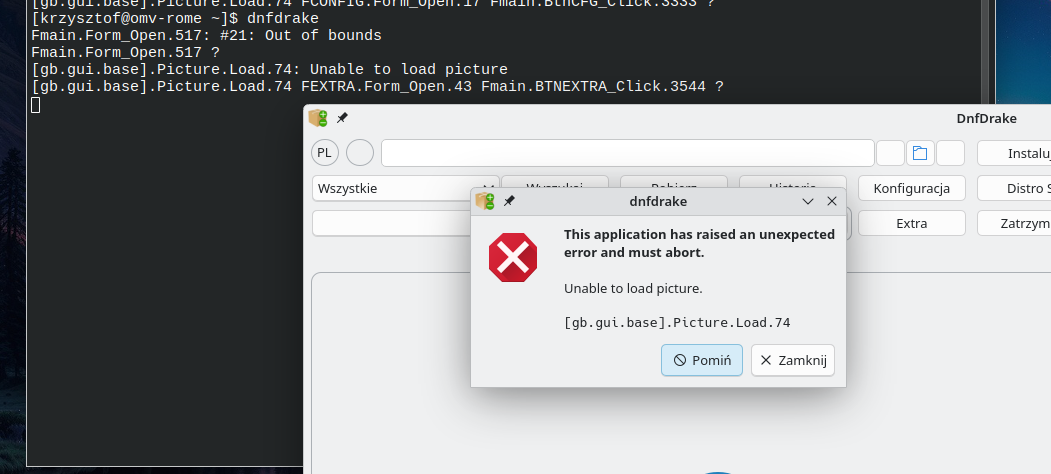Screen dimensions: 1051x474
Task: Open the Wszystkie dropdown in DnfDrake
Action: coord(405,188)
